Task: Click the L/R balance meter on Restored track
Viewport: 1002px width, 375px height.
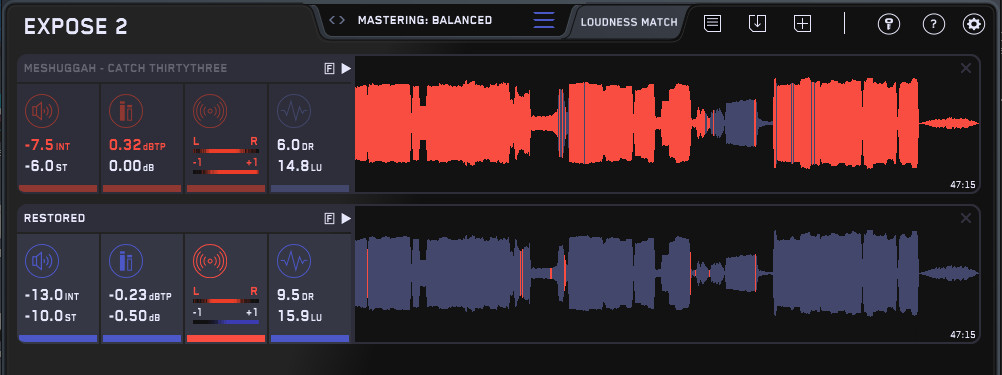Action: pyautogui.click(x=226, y=301)
